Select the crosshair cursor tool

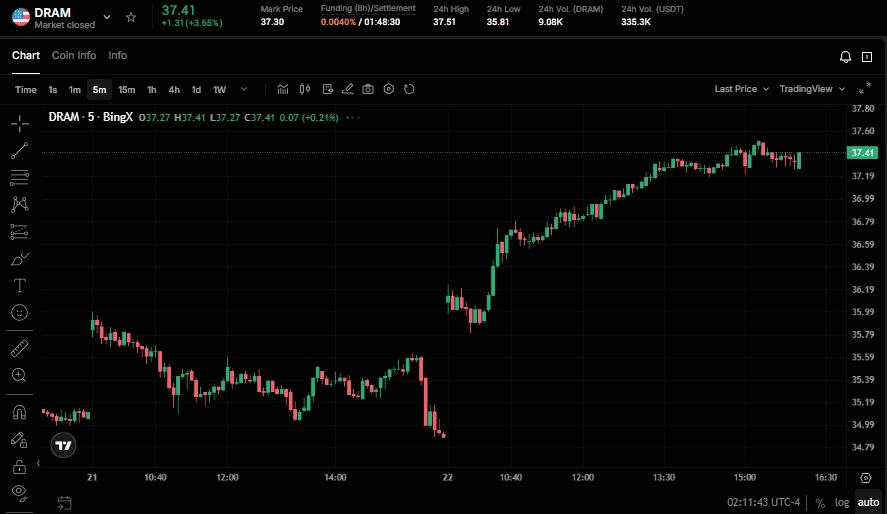click(19, 123)
